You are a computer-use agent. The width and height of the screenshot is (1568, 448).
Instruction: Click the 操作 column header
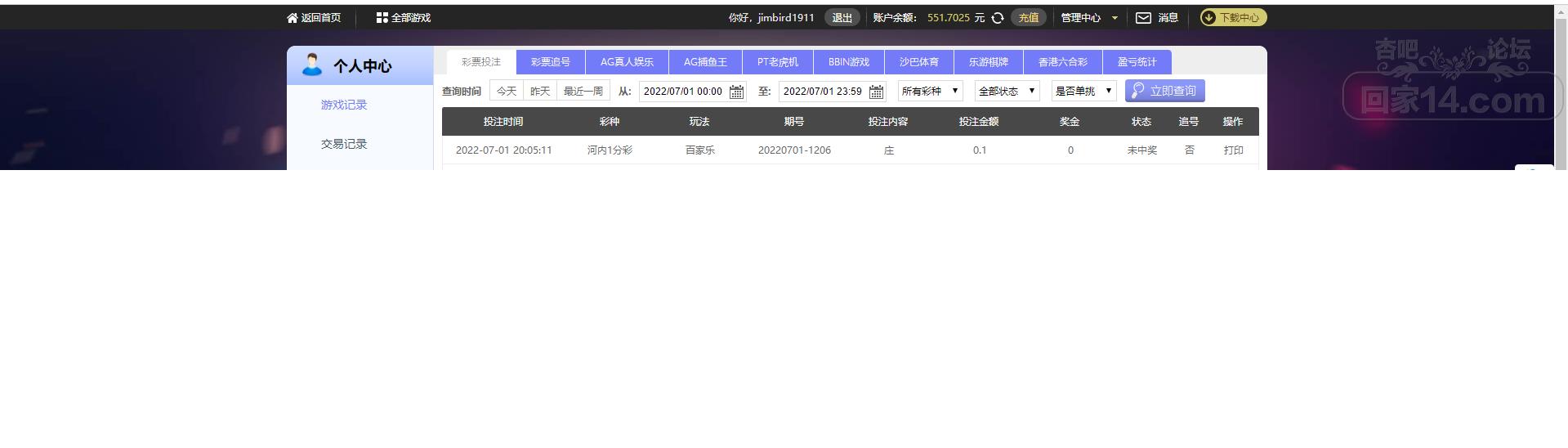(1233, 121)
